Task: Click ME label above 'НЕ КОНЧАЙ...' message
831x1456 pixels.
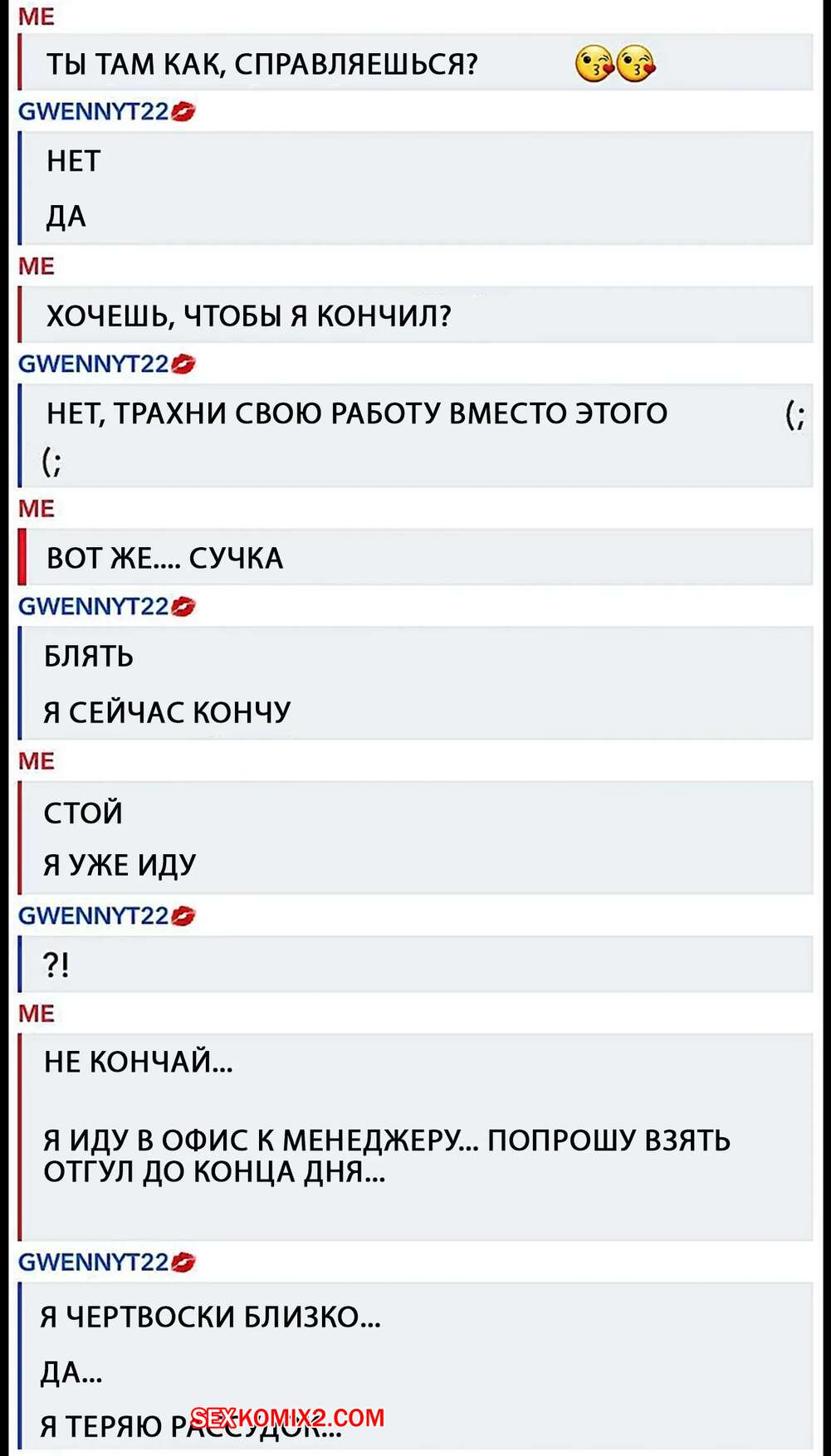Action: (37, 1014)
